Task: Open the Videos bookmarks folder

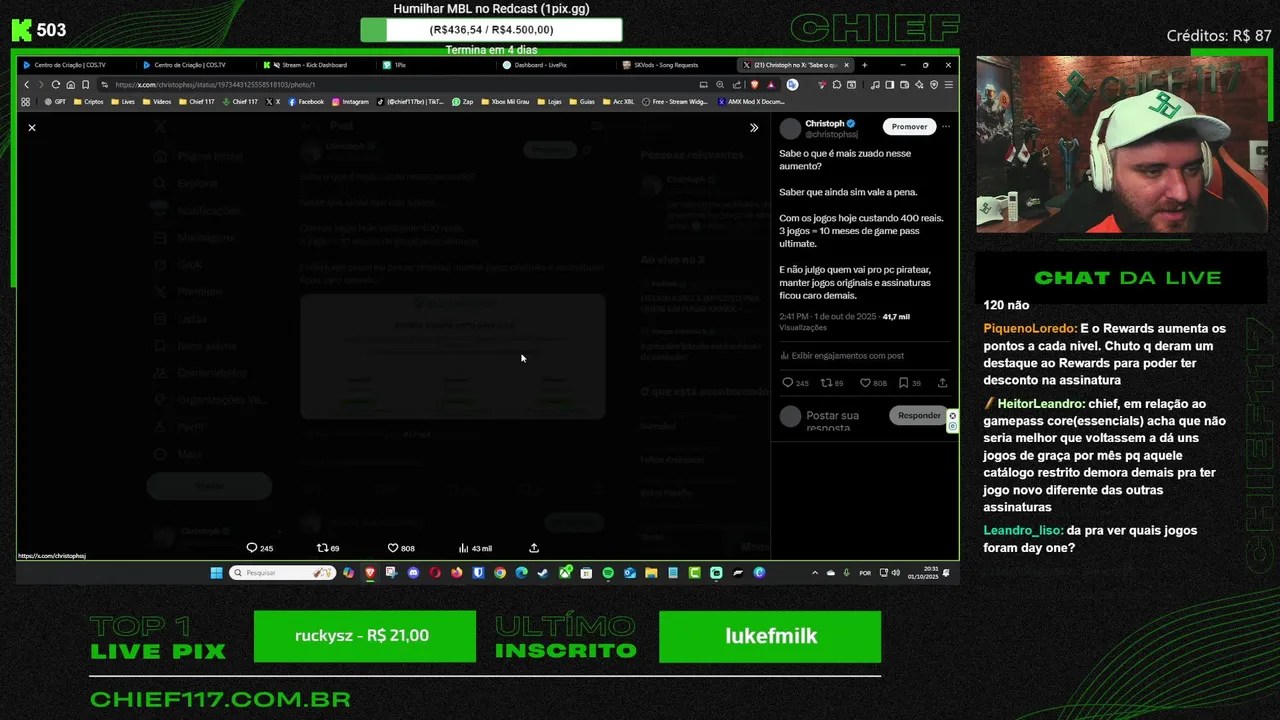Action: click(x=157, y=101)
